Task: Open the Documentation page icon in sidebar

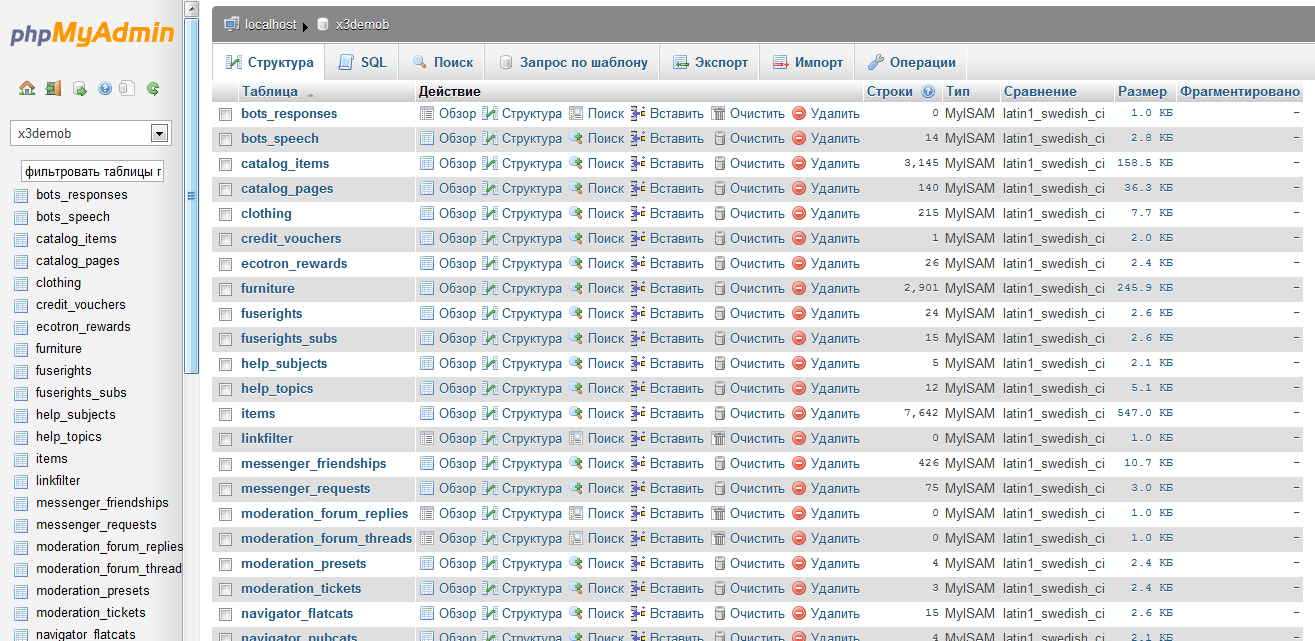Action: [x=126, y=88]
